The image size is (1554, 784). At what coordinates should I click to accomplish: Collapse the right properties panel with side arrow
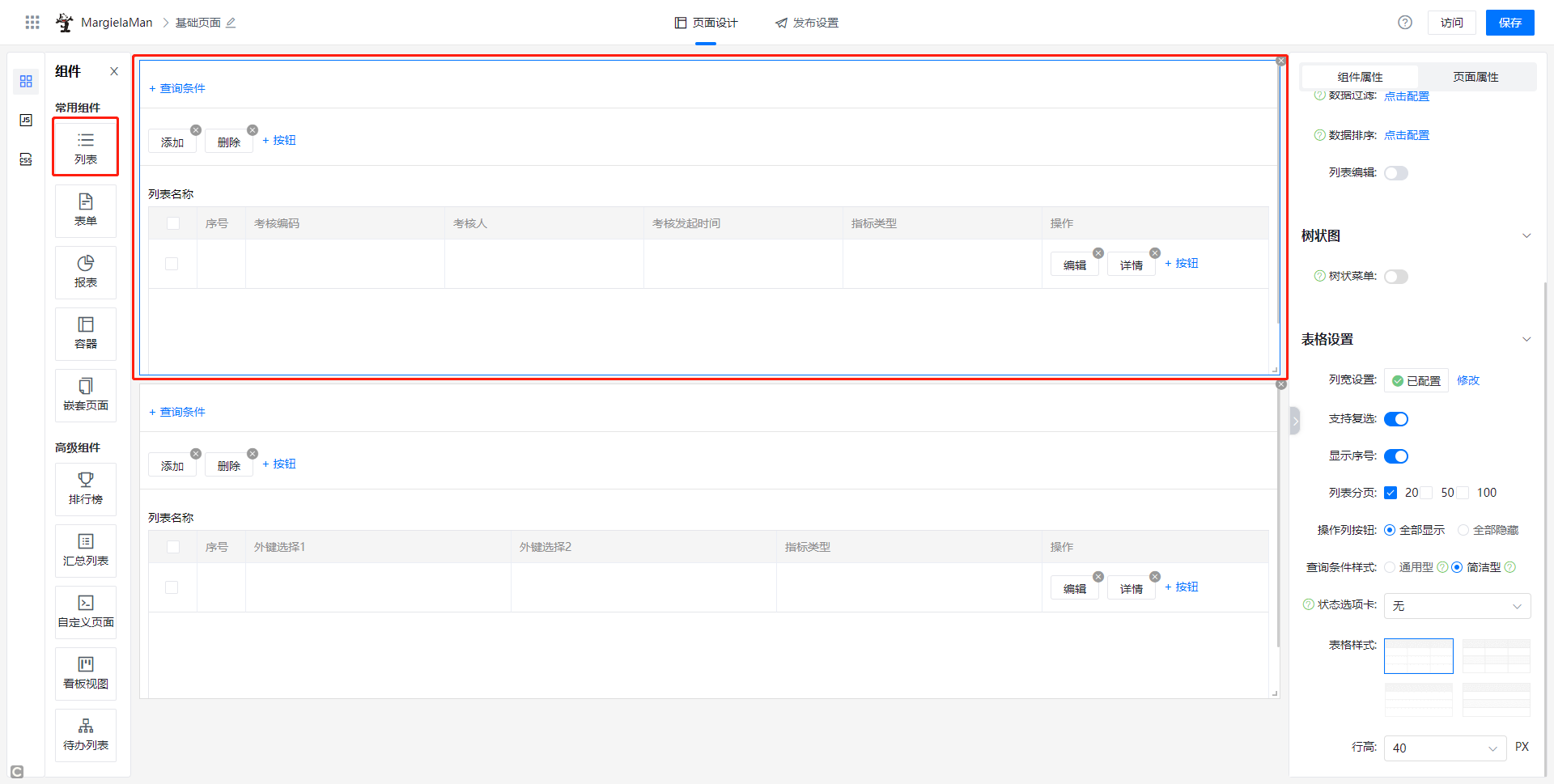(1295, 421)
